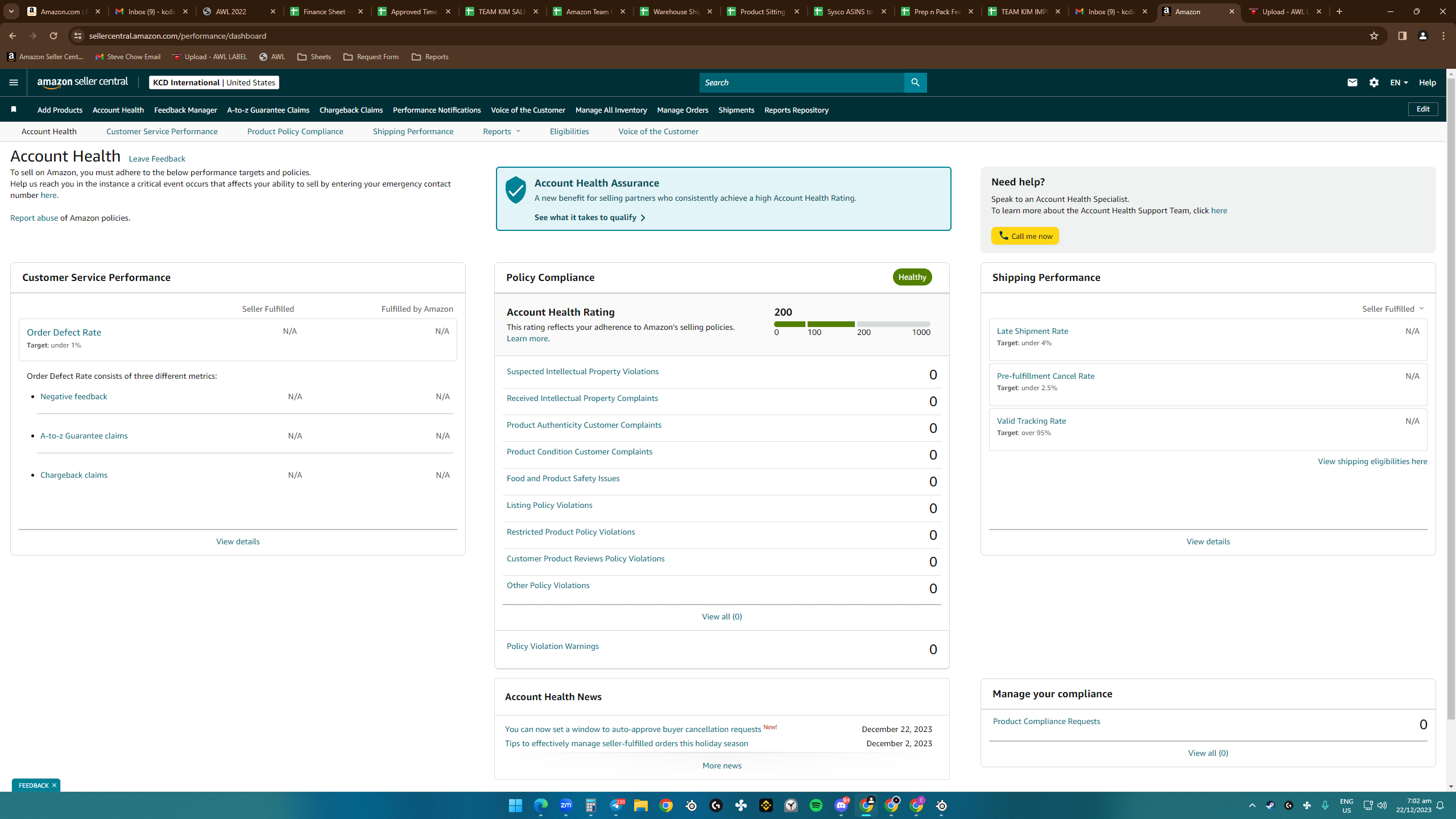The height and width of the screenshot is (819, 1456).
Task: Open Spotify from the taskbar
Action: (816, 805)
